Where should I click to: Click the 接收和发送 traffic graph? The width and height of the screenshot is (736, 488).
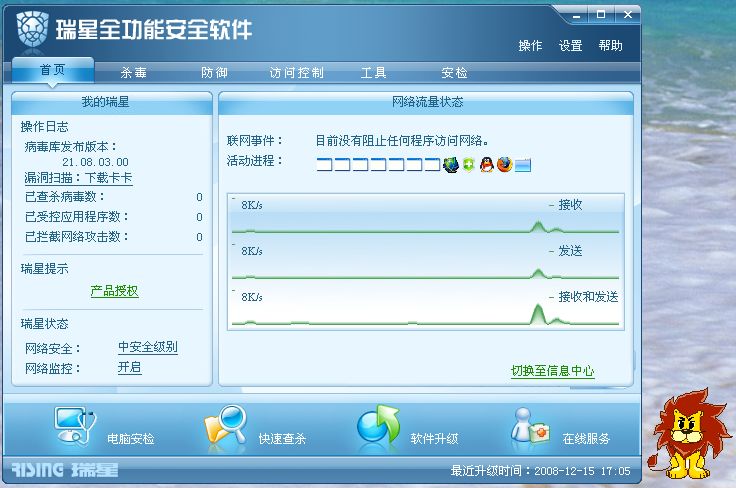pyautogui.click(x=426, y=307)
